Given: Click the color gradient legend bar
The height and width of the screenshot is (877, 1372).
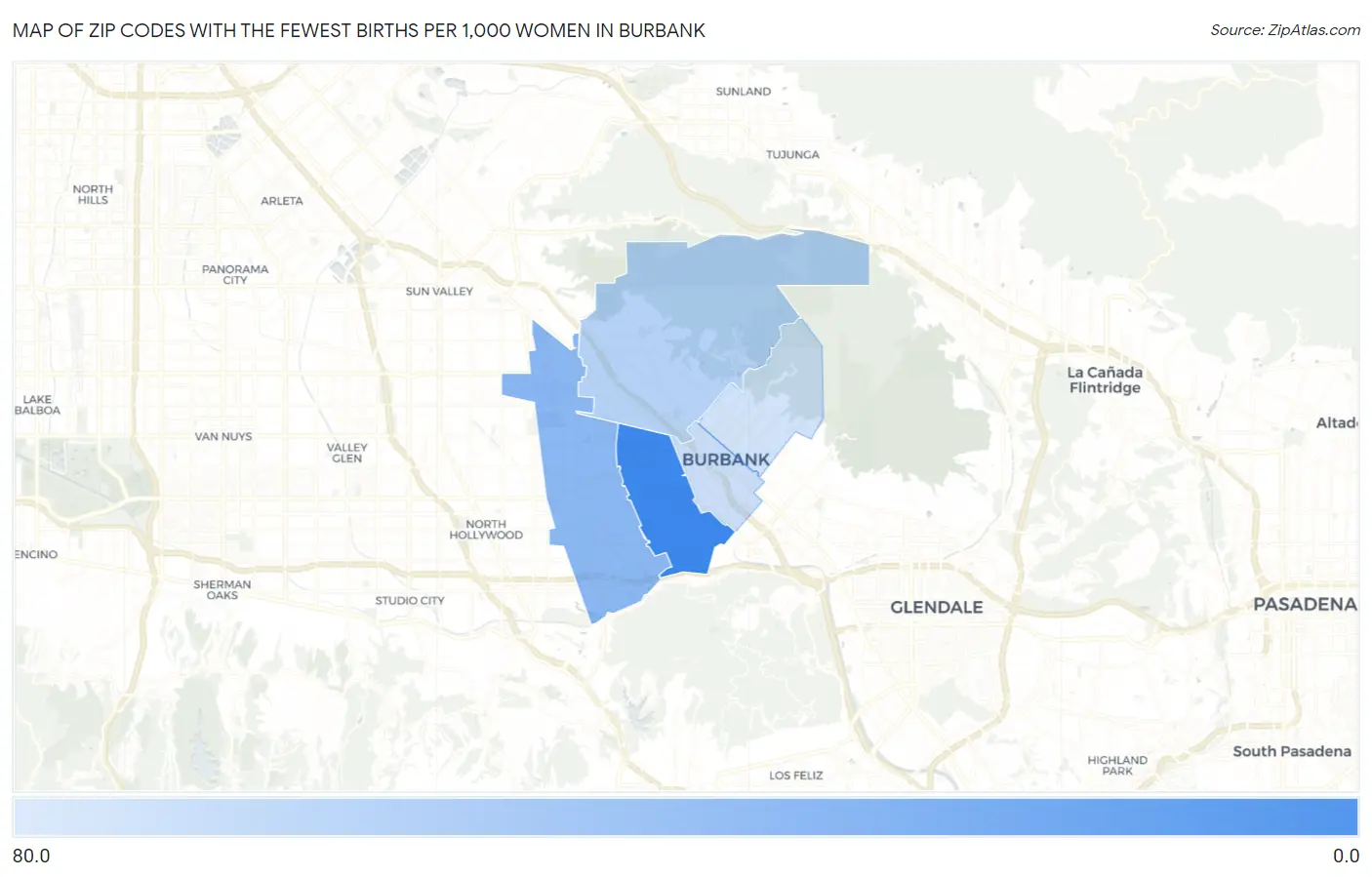Looking at the screenshot, I should pyautogui.click(x=686, y=817).
